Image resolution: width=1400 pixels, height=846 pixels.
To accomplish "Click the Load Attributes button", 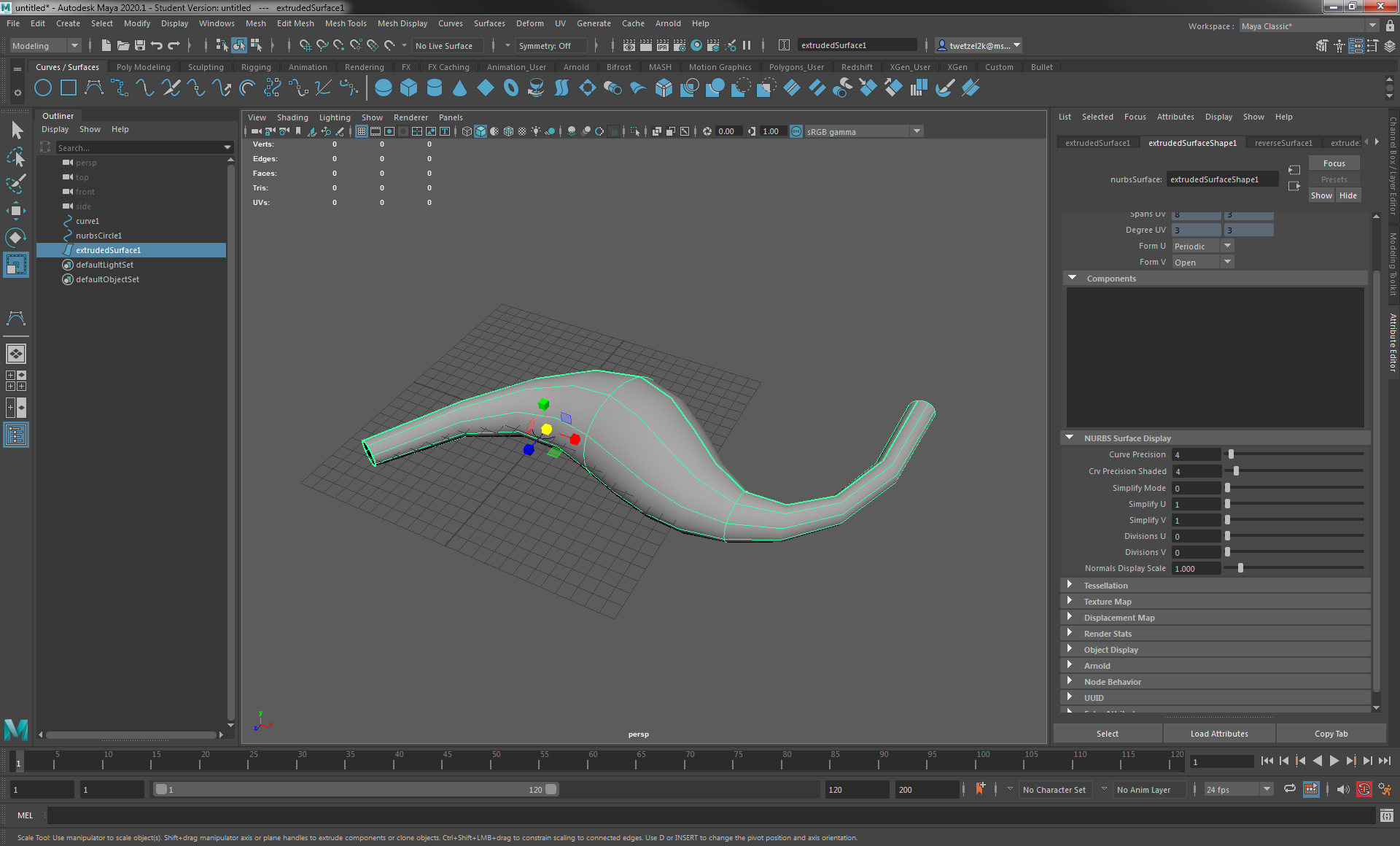I will click(x=1218, y=733).
